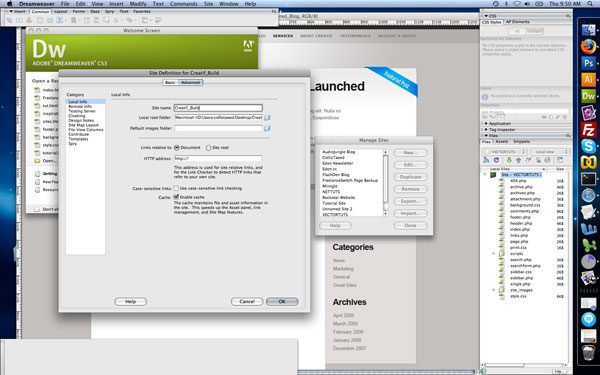Click the folder browse icon beside Local root folder
This screenshot has height=375, width=600.
click(x=267, y=118)
